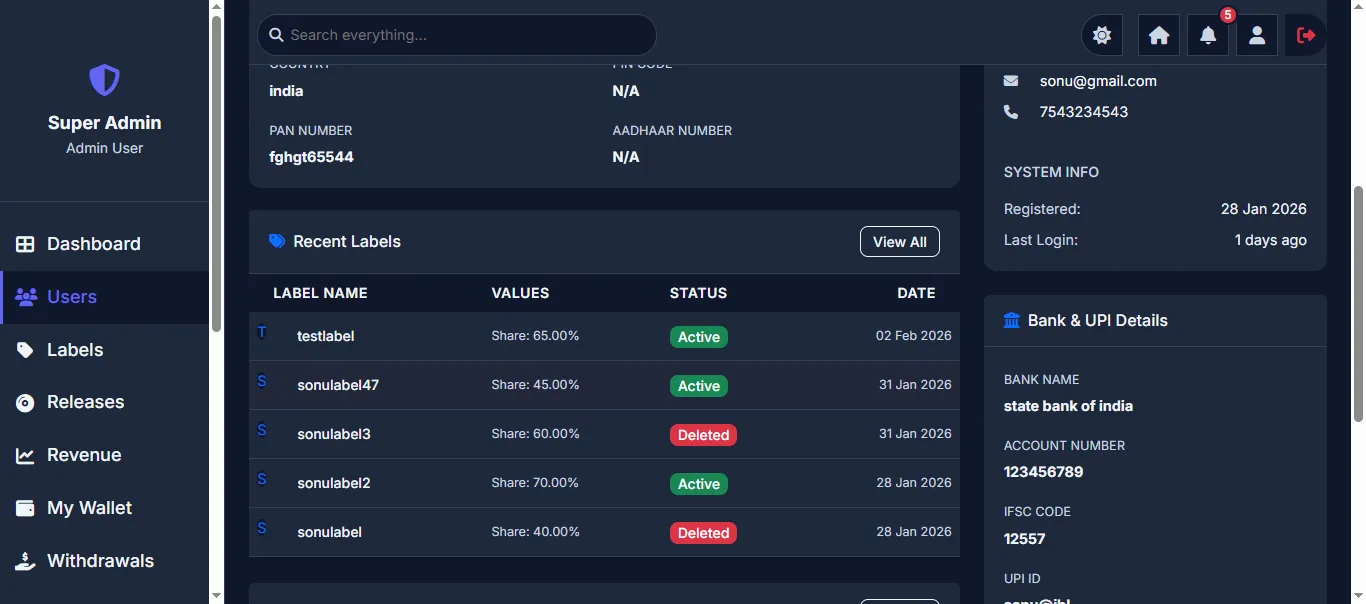Click the search magnifier icon
1366x604 pixels.
pos(277,35)
